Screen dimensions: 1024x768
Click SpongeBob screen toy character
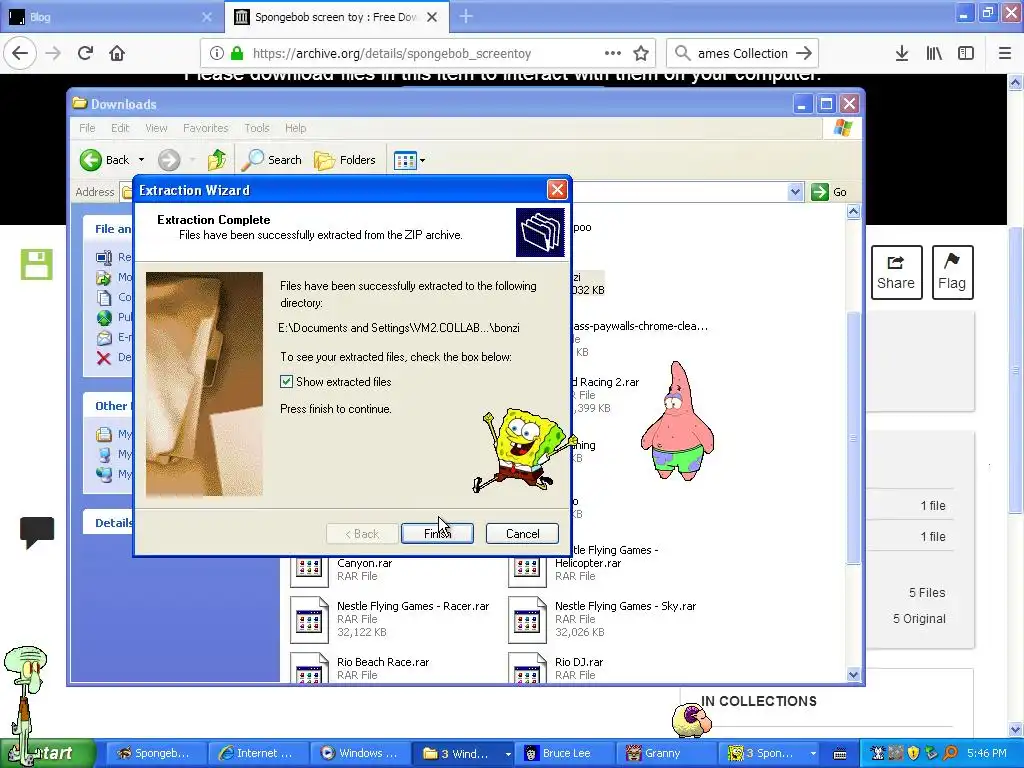click(522, 451)
